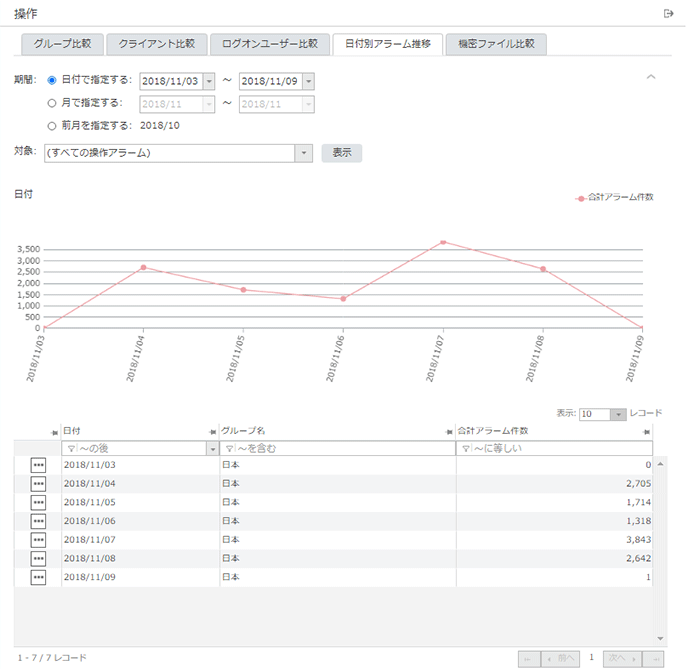Image resolution: width=687 pixels, height=670 pixels.
Task: Collapse the filter panel with the chevron
Action: click(650, 77)
